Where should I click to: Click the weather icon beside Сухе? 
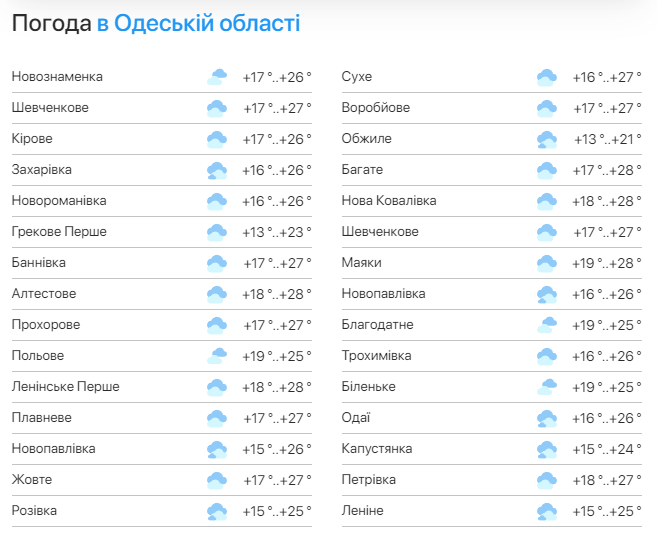point(546,77)
